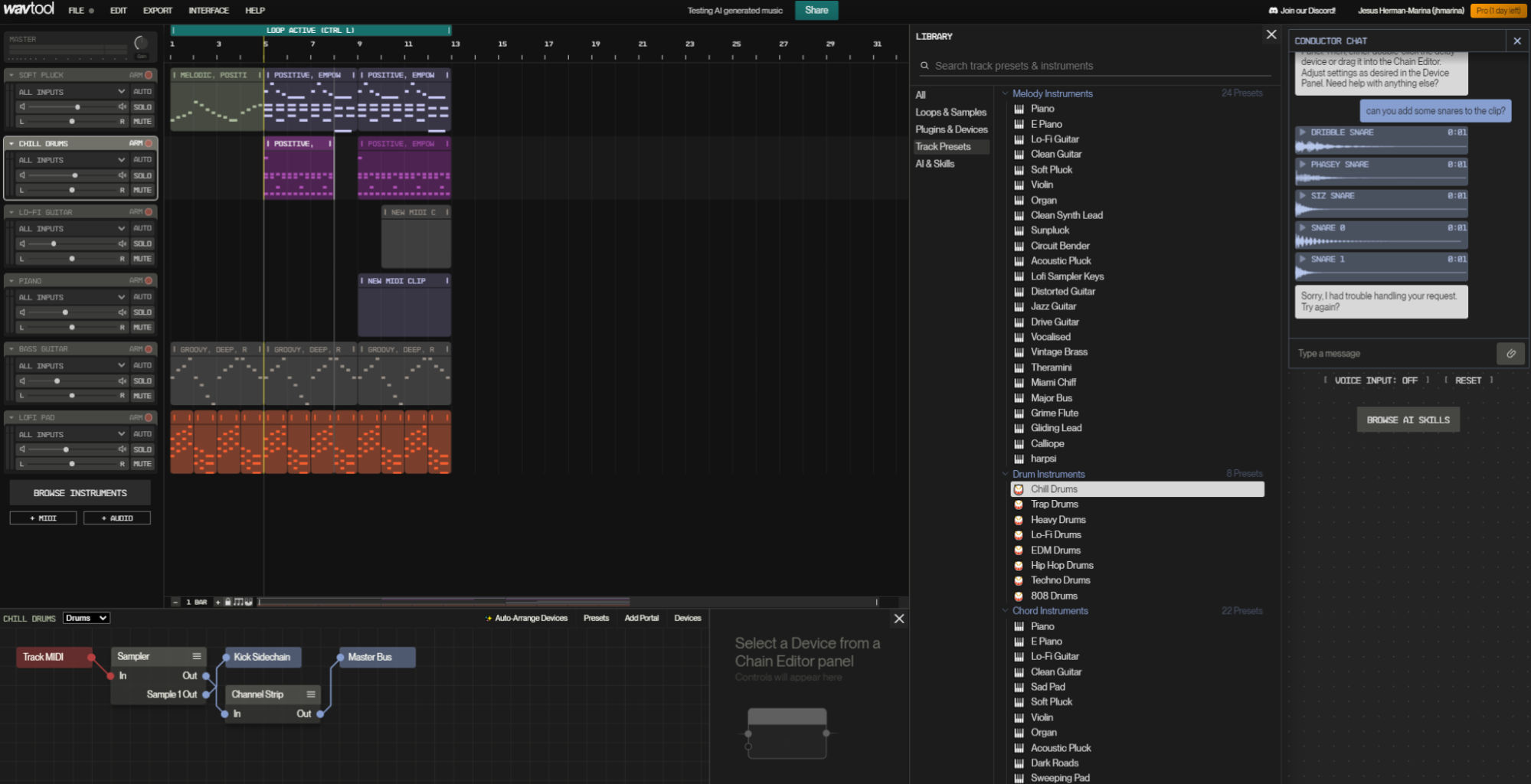The width and height of the screenshot is (1531, 784).
Task: Open the Sampler device menu icon
Action: pyautogui.click(x=197, y=656)
